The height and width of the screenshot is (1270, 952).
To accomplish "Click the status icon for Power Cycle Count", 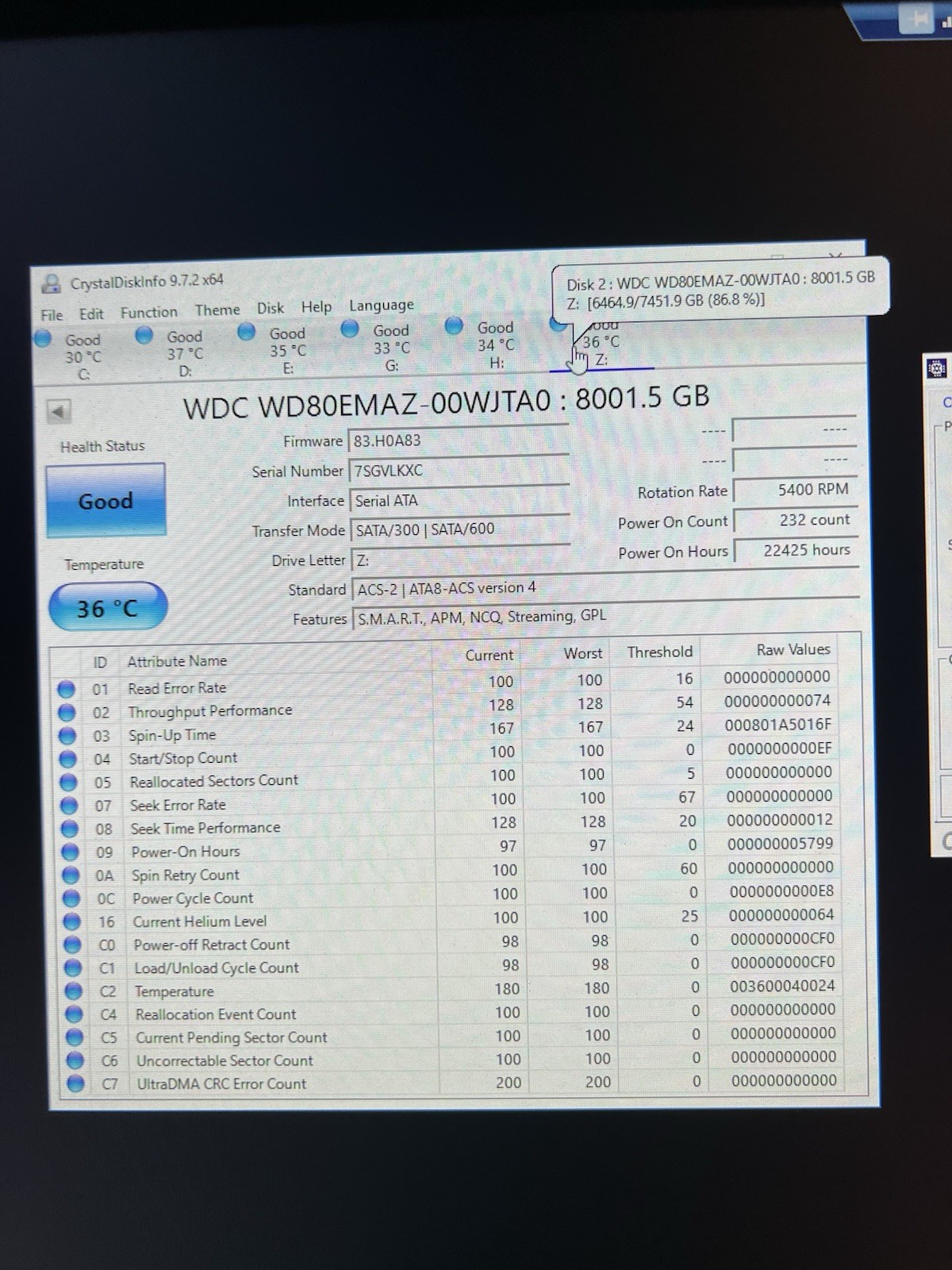I will pyautogui.click(x=71, y=899).
